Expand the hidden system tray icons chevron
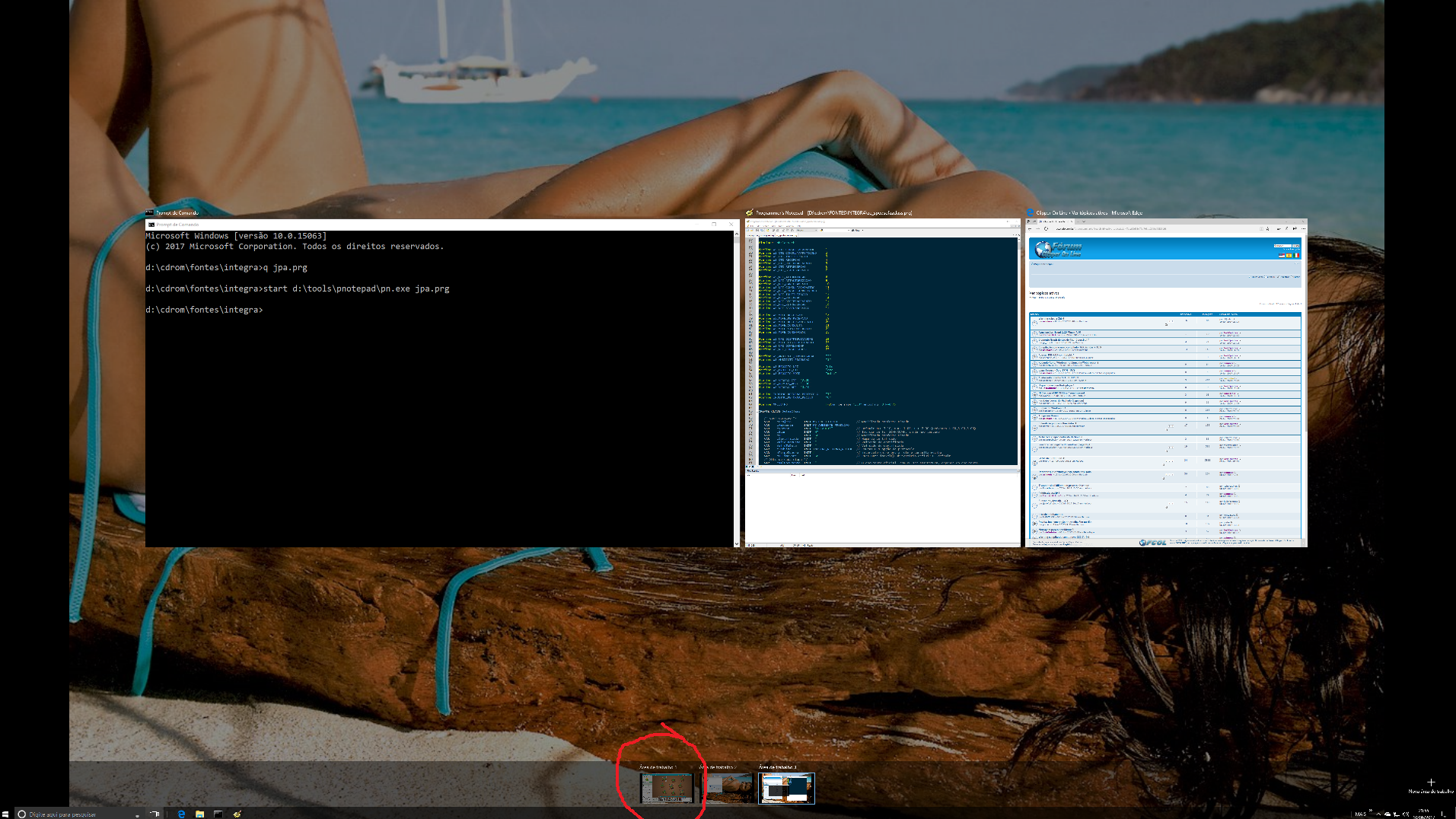The height and width of the screenshot is (819, 1456). [x=1378, y=814]
